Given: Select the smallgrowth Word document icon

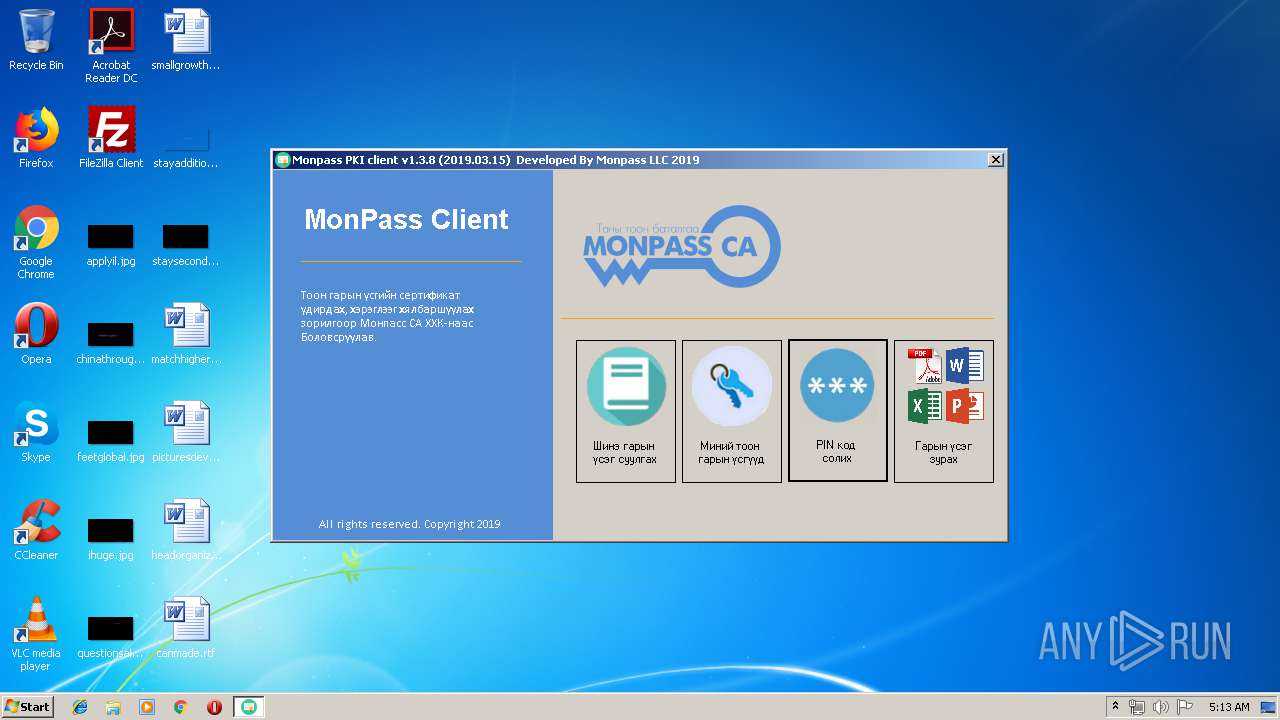Looking at the screenshot, I should [186, 41].
